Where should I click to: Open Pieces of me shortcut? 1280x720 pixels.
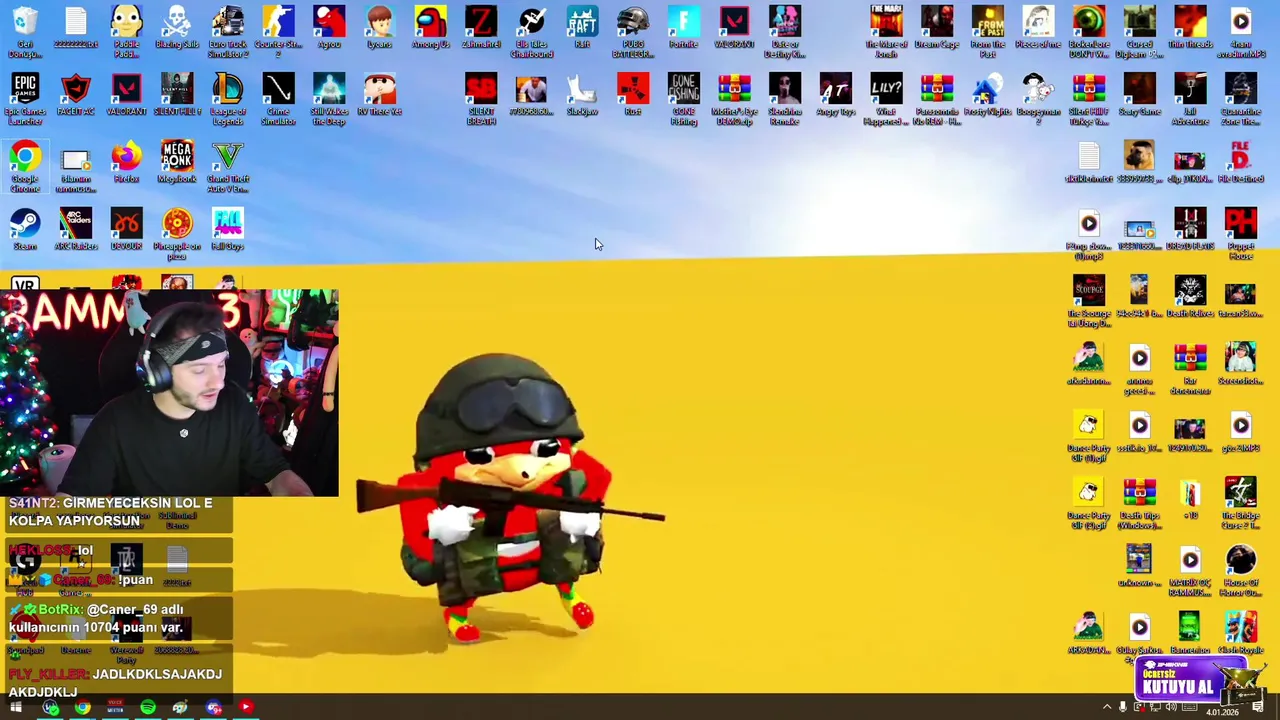[1038, 28]
